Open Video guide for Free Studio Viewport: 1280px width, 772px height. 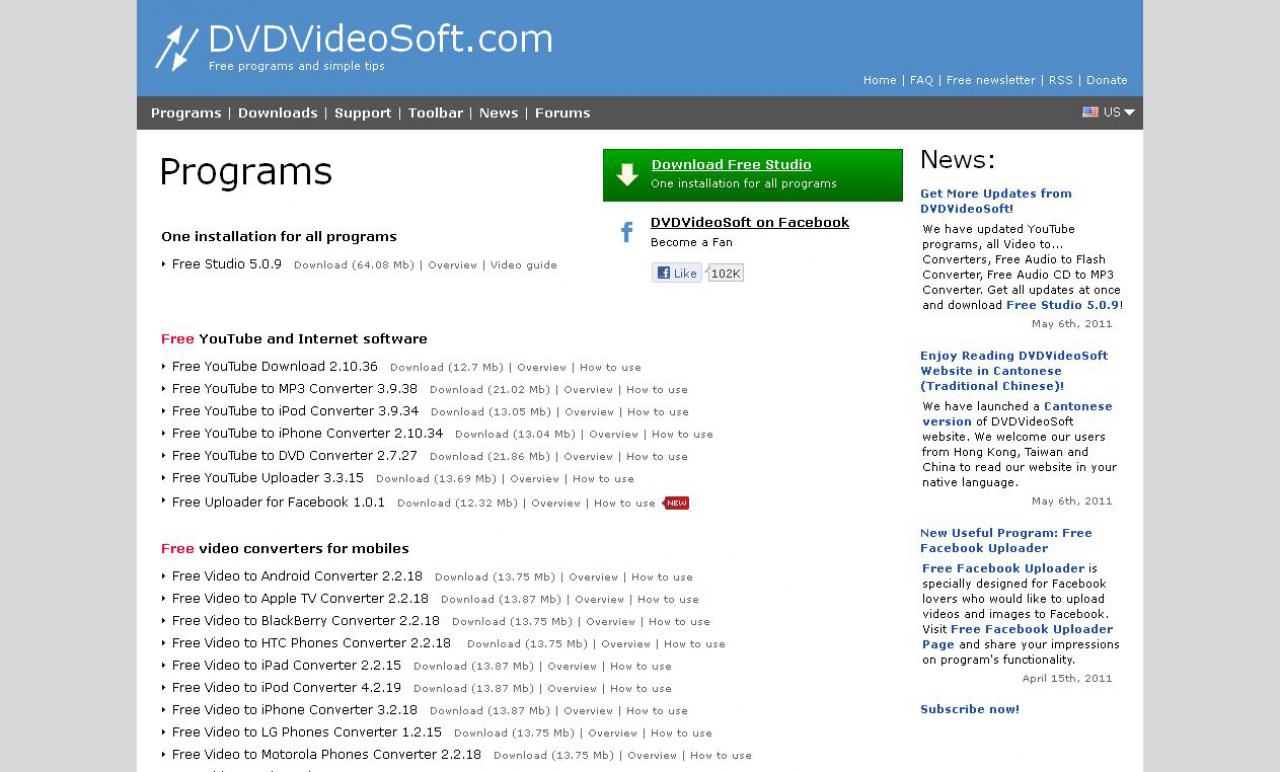coord(523,265)
